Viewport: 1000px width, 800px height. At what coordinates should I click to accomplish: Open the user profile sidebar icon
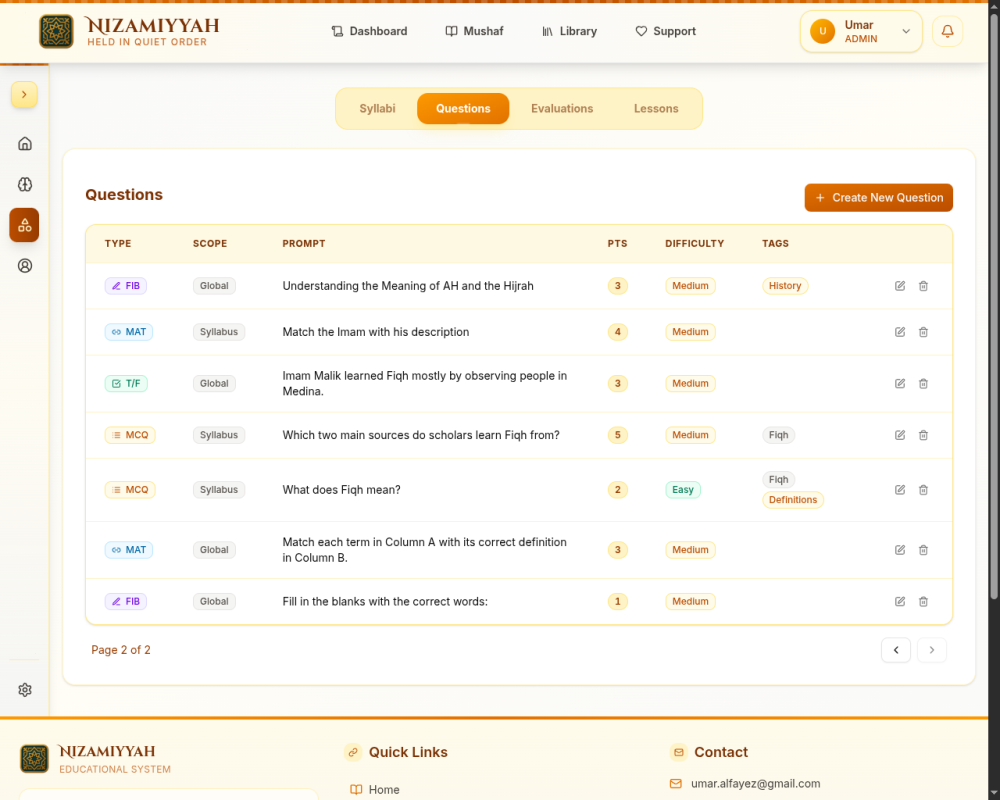coord(25,266)
